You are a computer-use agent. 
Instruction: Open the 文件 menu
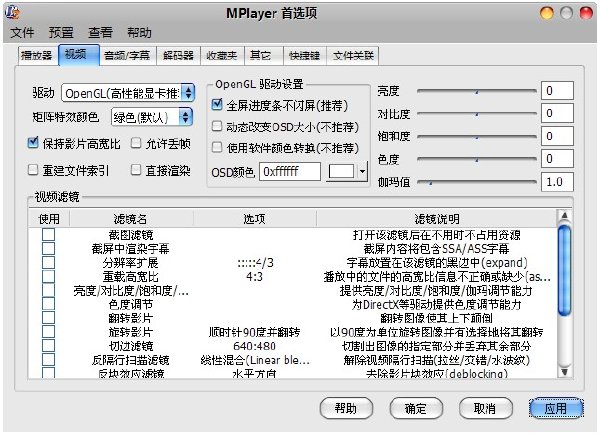click(22, 33)
